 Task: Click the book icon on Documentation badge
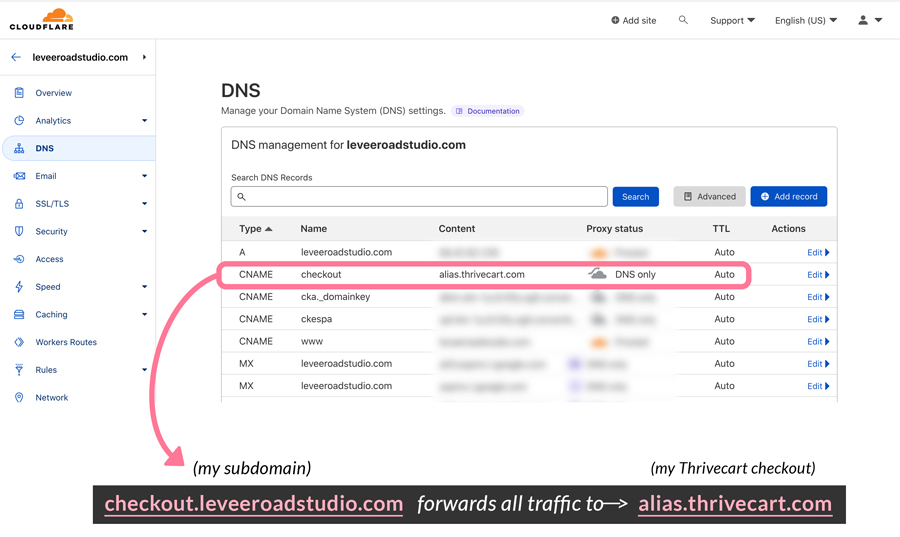coord(459,111)
